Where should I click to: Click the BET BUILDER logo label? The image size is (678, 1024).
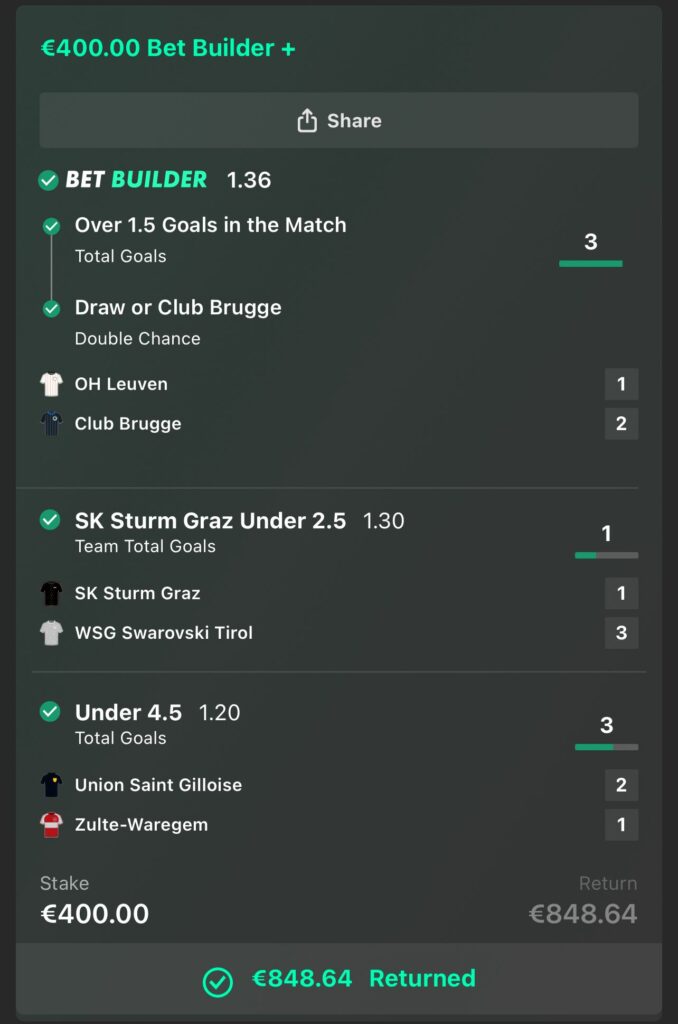[x=136, y=180]
